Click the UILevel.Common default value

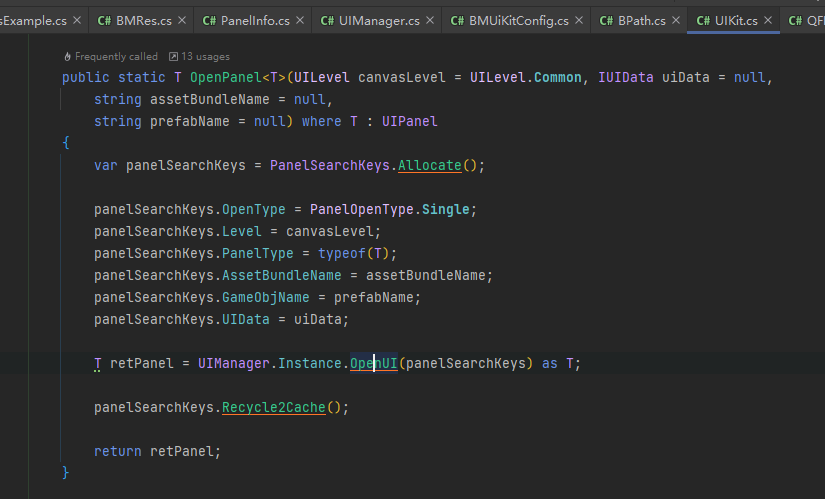click(x=526, y=77)
